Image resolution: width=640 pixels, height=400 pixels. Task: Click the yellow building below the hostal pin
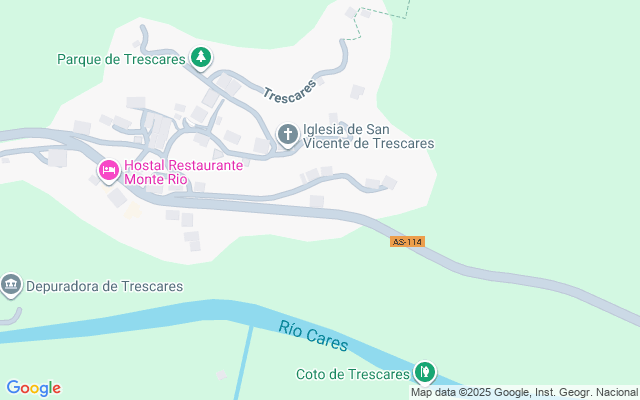(x=132, y=211)
